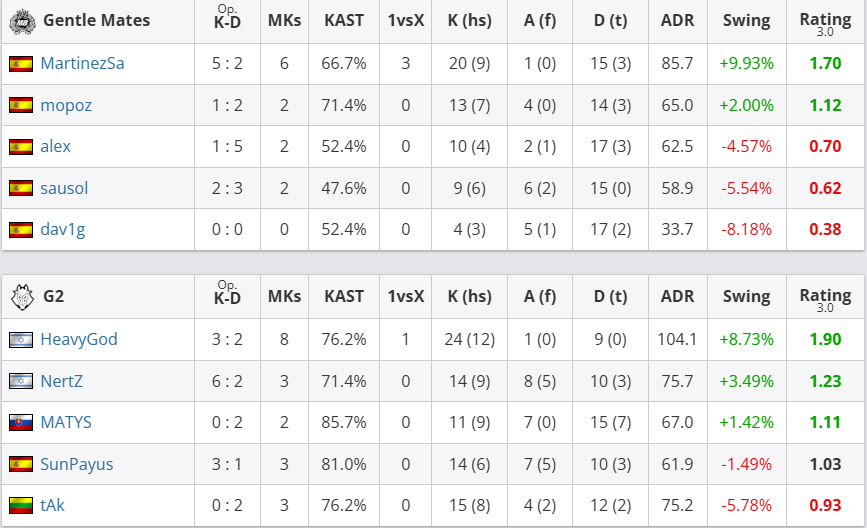Sort the Gentle Mates table by ADR
The image size is (867, 528).
coord(677,20)
